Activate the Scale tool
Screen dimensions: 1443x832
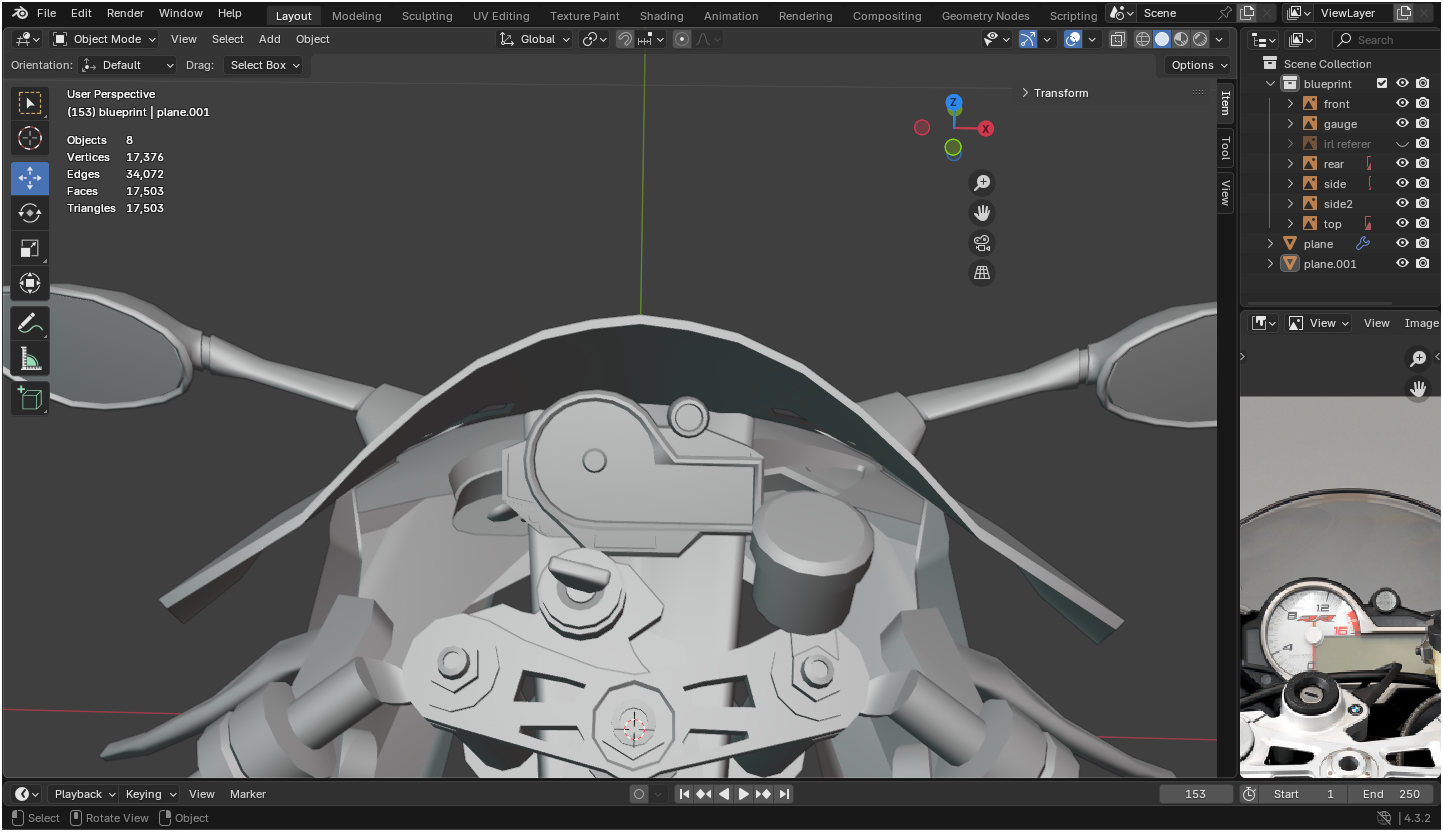tap(30, 248)
